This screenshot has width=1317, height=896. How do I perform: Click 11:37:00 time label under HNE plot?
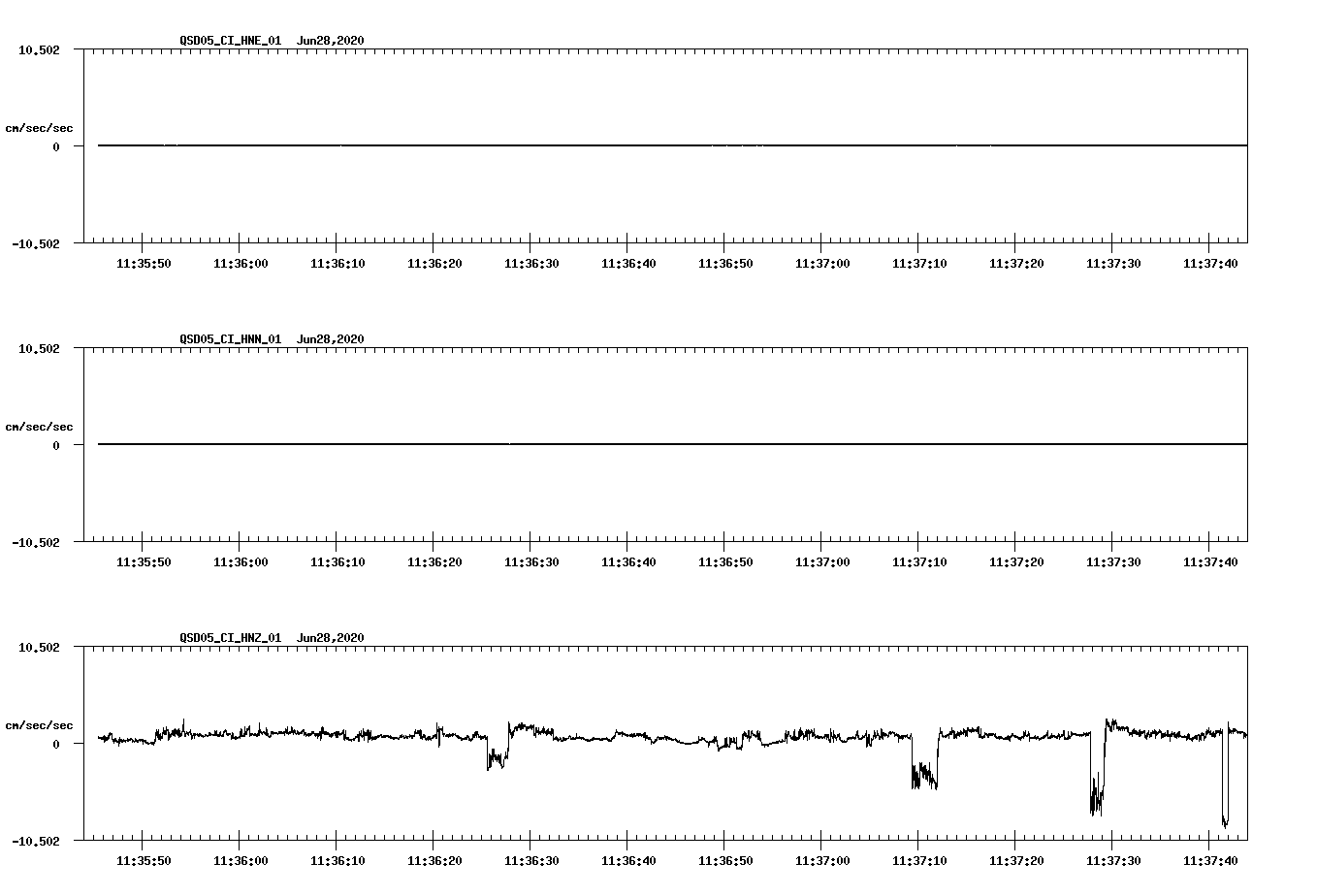pos(822,264)
